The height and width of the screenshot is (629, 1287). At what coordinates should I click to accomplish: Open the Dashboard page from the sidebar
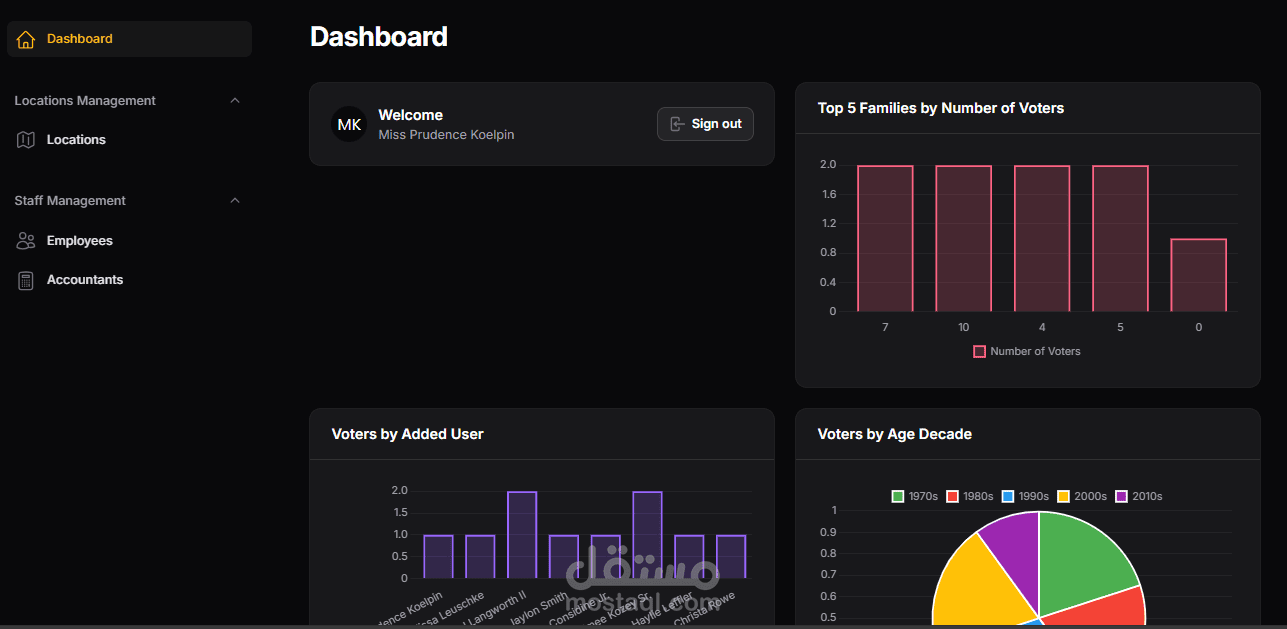pyautogui.click(x=80, y=38)
